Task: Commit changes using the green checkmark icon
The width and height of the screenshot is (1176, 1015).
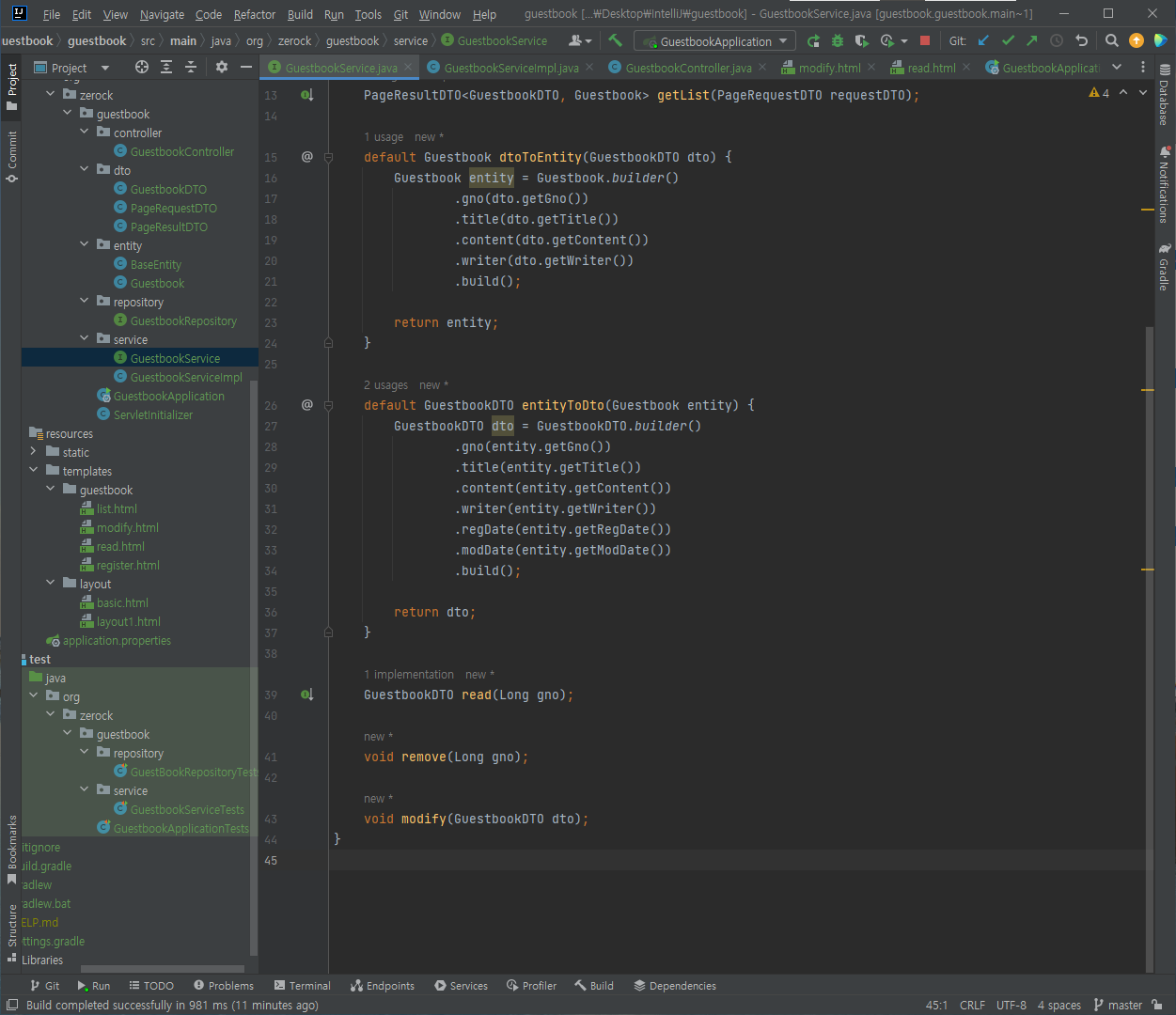Action: coord(1008,40)
